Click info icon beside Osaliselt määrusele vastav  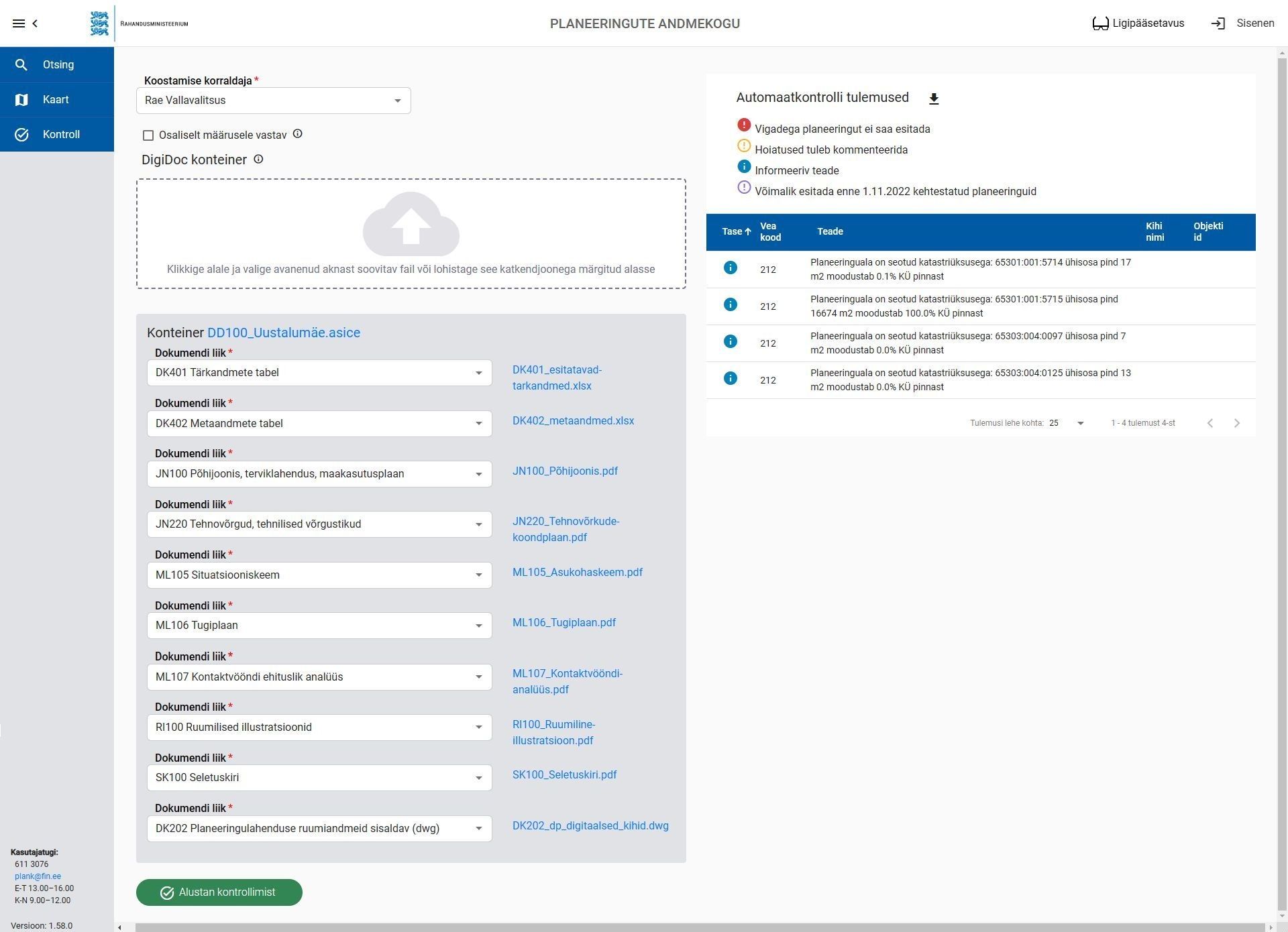(298, 134)
